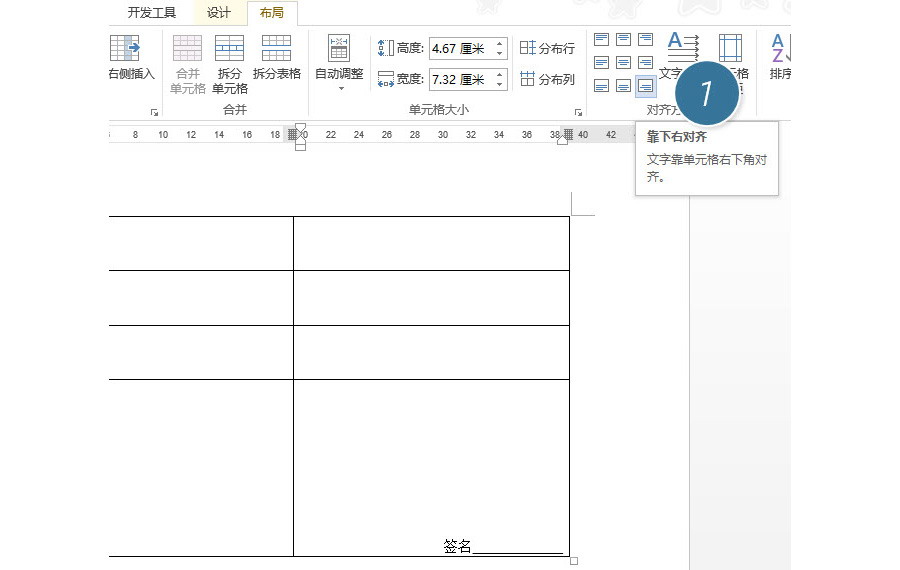Click the Cell Margins icon
This screenshot has height=570, width=900.
(x=730, y=48)
